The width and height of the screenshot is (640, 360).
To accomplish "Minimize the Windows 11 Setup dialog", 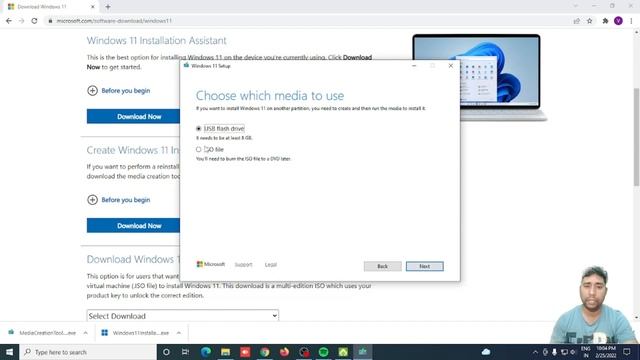I will [414, 66].
